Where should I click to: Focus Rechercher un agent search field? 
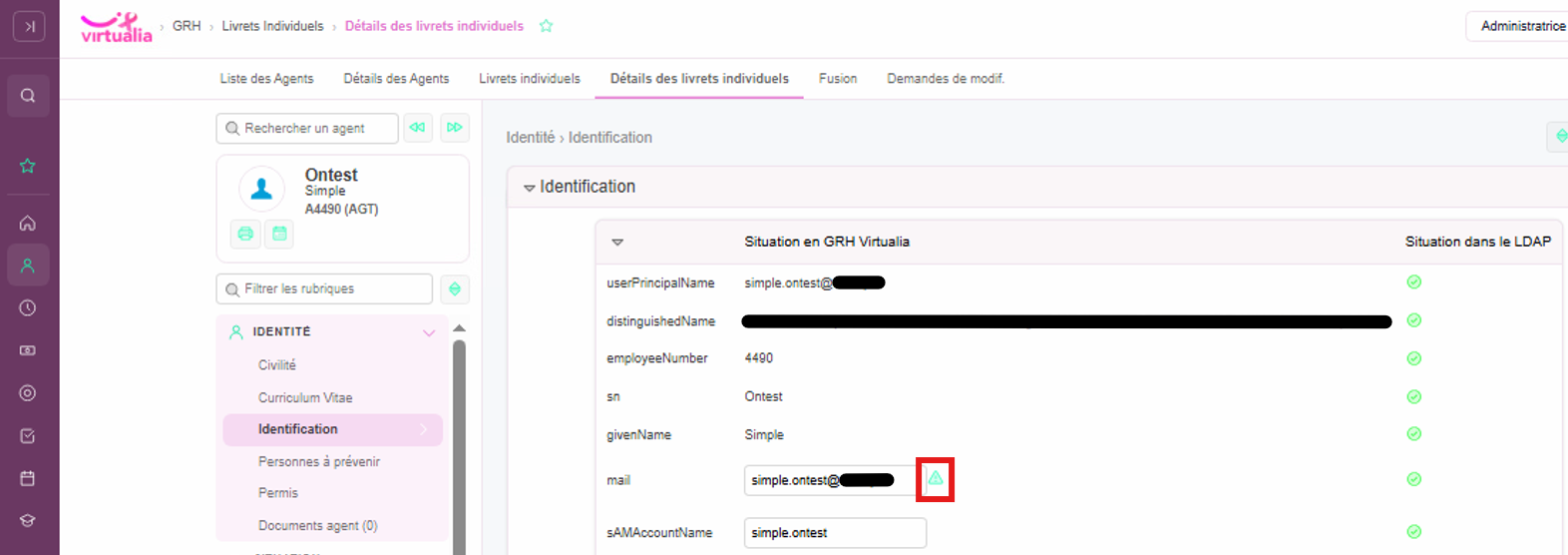click(x=307, y=128)
